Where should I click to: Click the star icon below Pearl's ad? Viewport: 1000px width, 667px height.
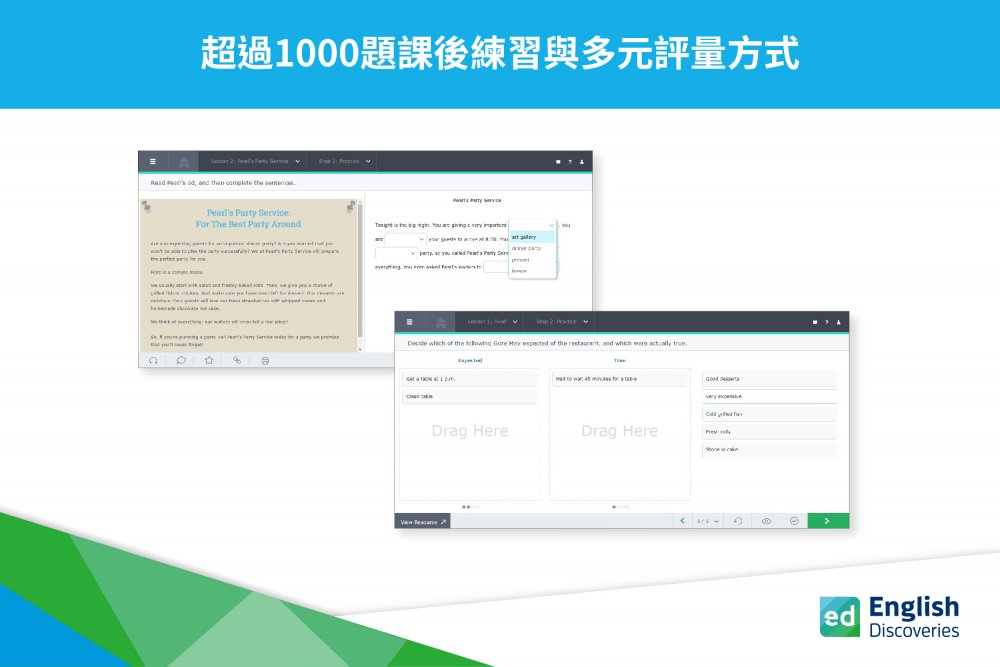(x=209, y=360)
